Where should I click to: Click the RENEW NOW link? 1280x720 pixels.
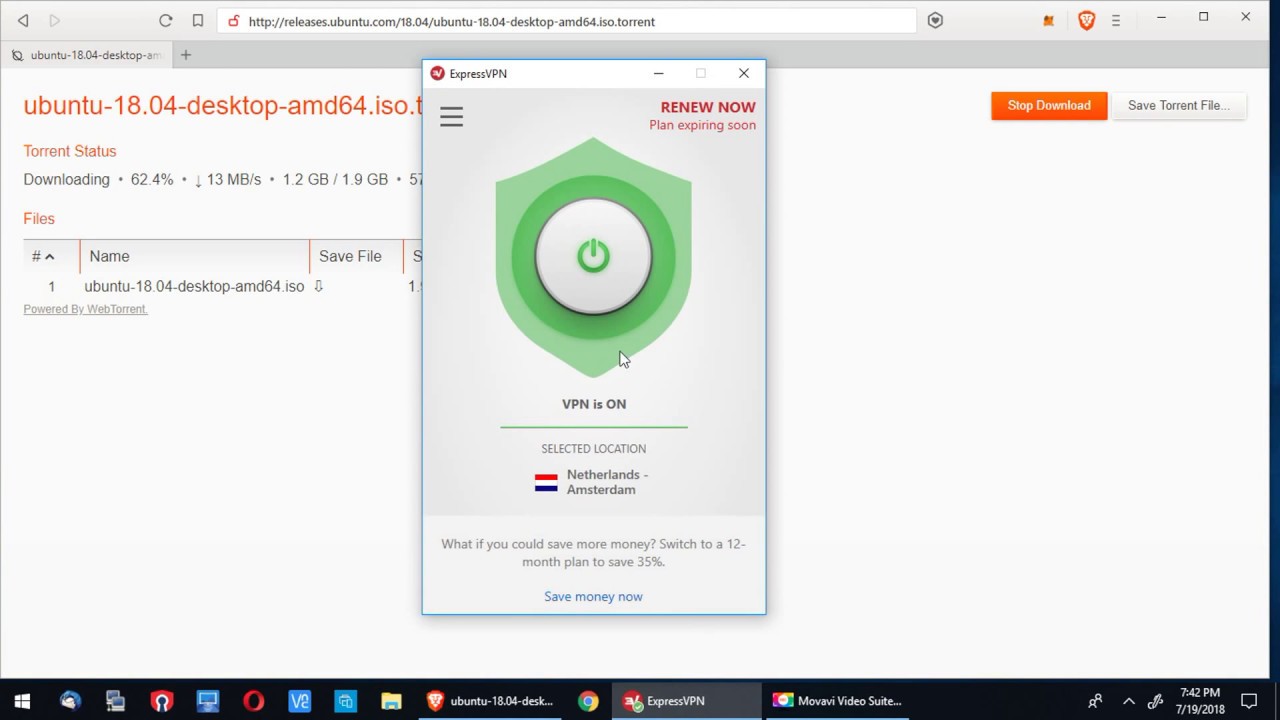(x=708, y=107)
